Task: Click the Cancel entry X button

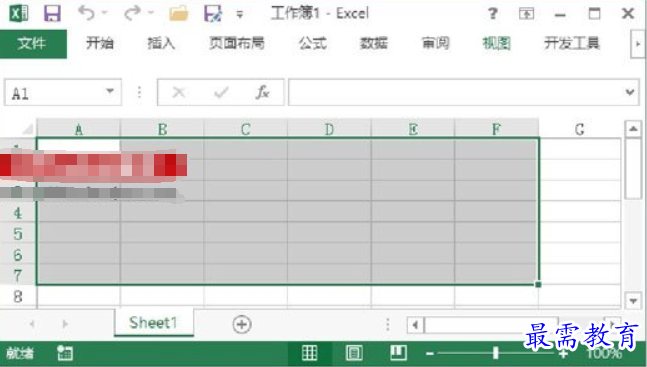Action: pyautogui.click(x=178, y=92)
